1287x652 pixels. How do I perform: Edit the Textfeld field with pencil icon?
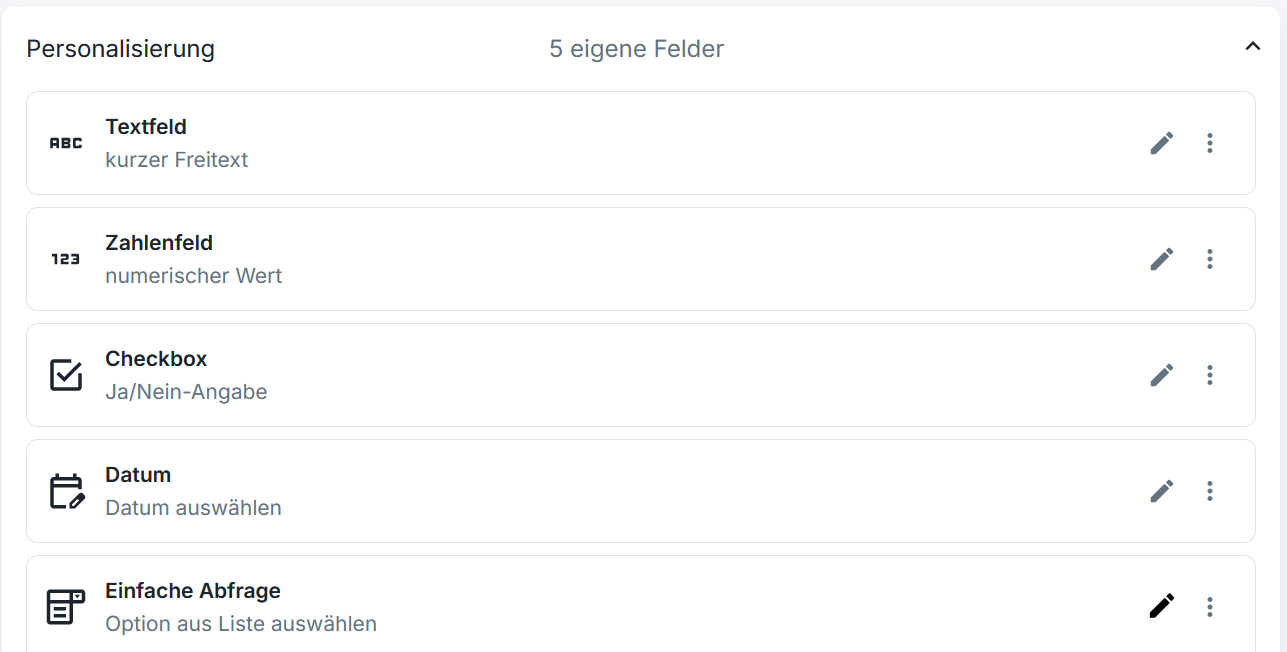click(1161, 143)
